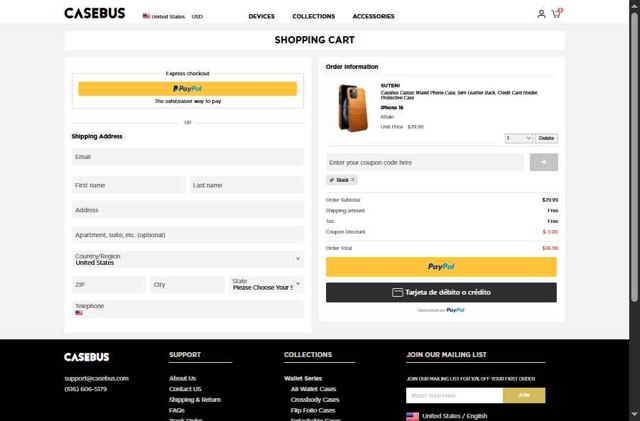This screenshot has height=421, width=640.
Task: Focus the Last name field
Action: (x=247, y=185)
